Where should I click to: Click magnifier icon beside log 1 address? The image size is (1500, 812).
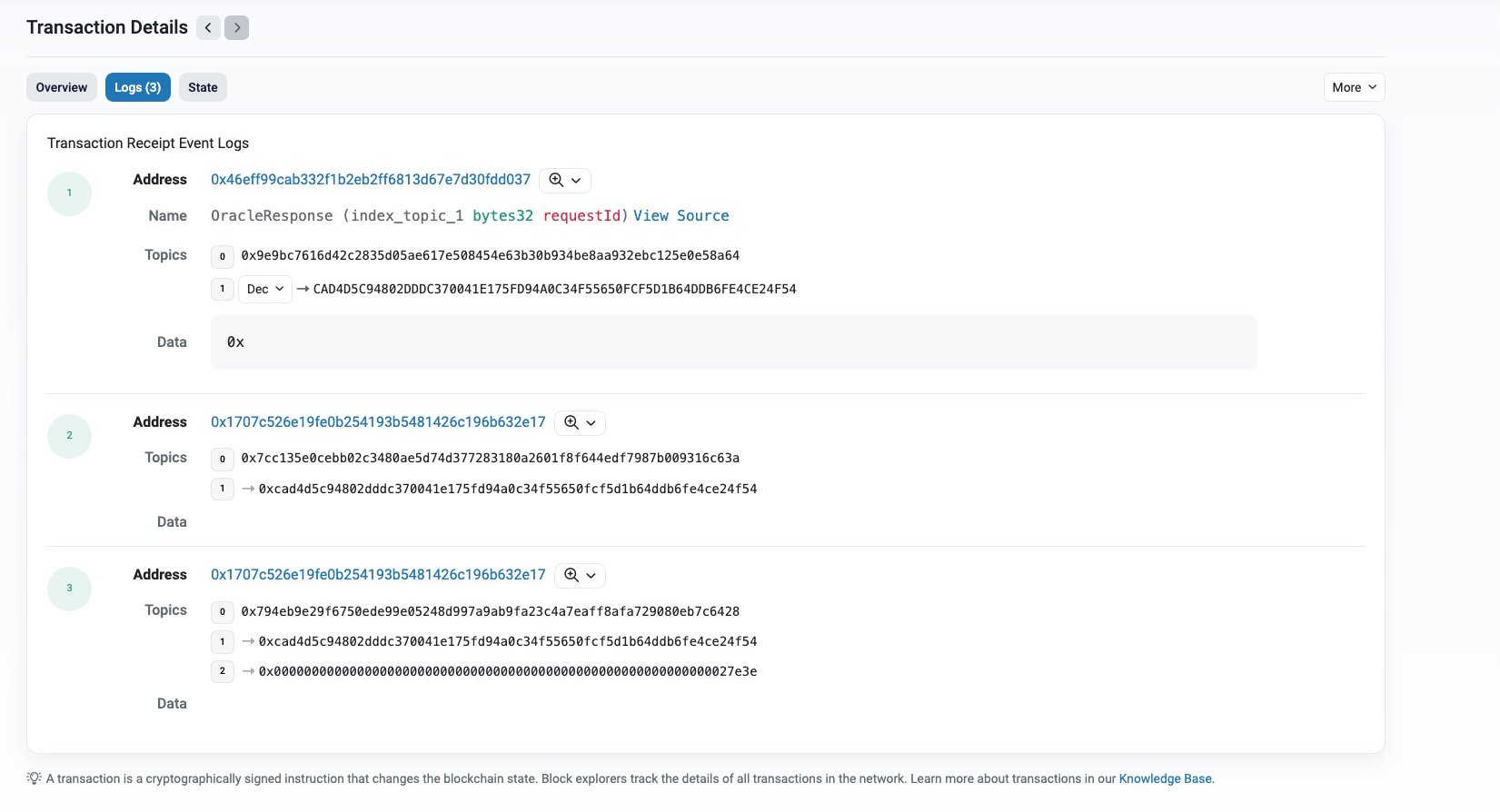556,180
